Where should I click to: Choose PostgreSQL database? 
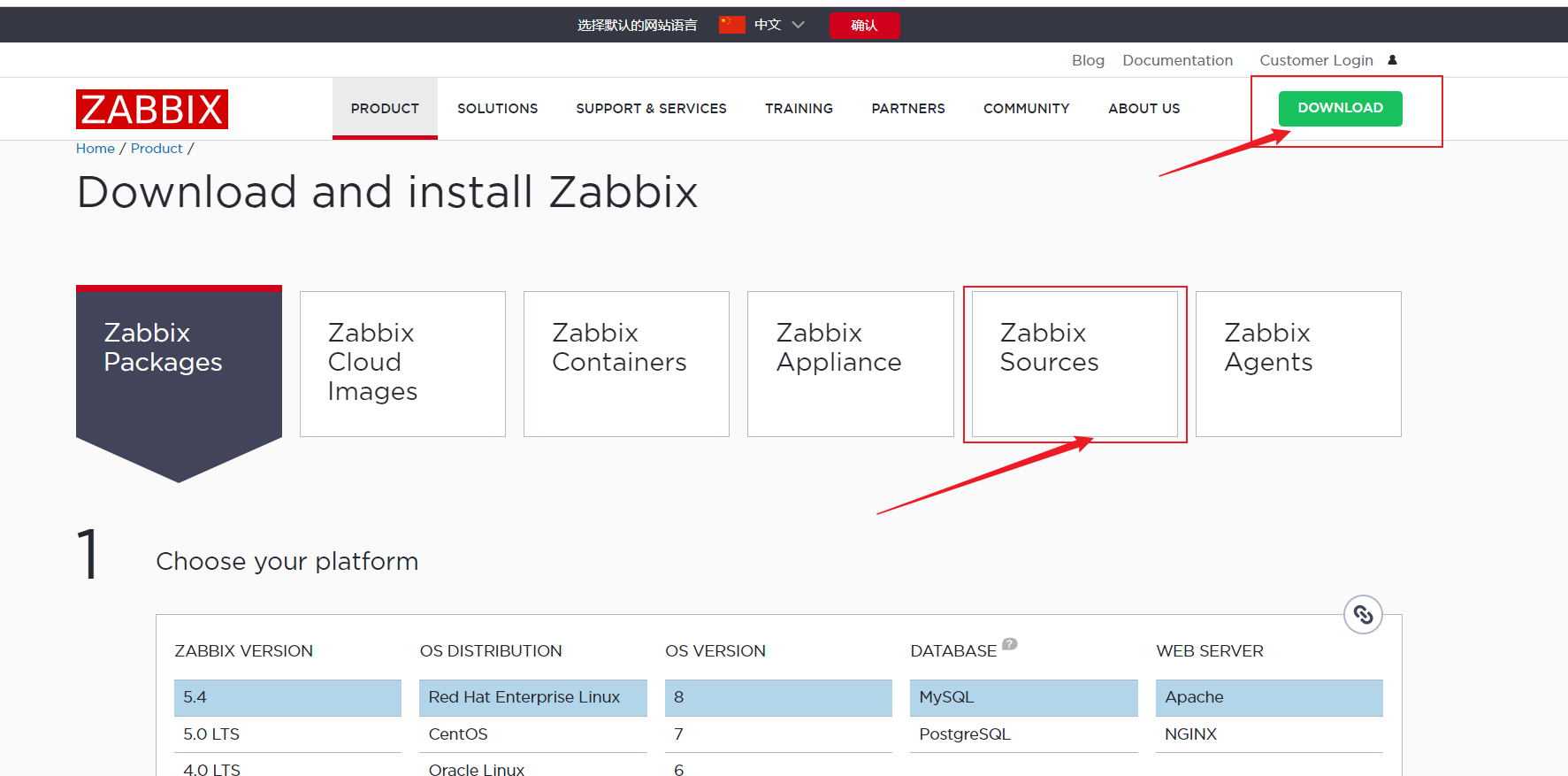click(x=1024, y=734)
